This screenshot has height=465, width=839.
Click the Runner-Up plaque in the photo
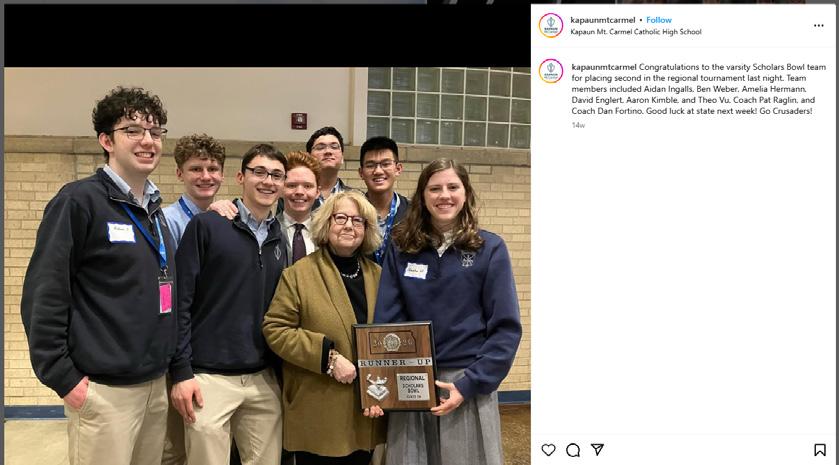click(x=395, y=366)
